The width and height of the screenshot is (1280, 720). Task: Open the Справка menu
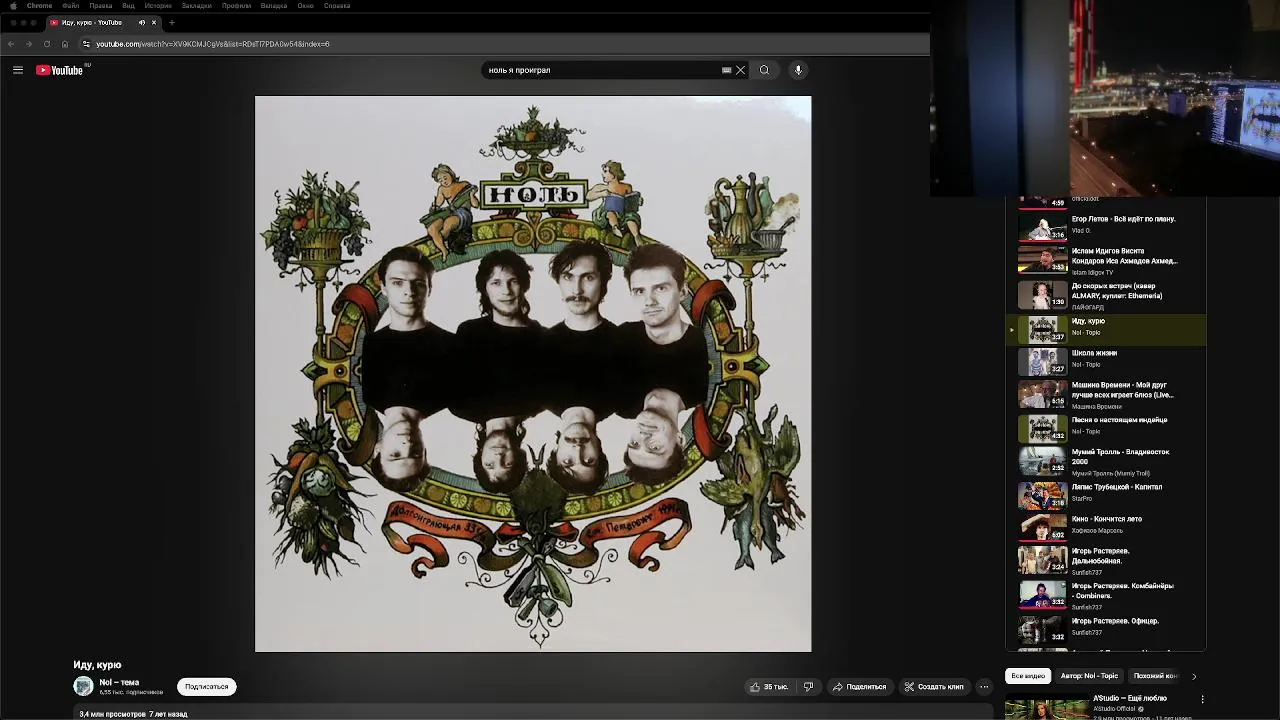click(337, 6)
